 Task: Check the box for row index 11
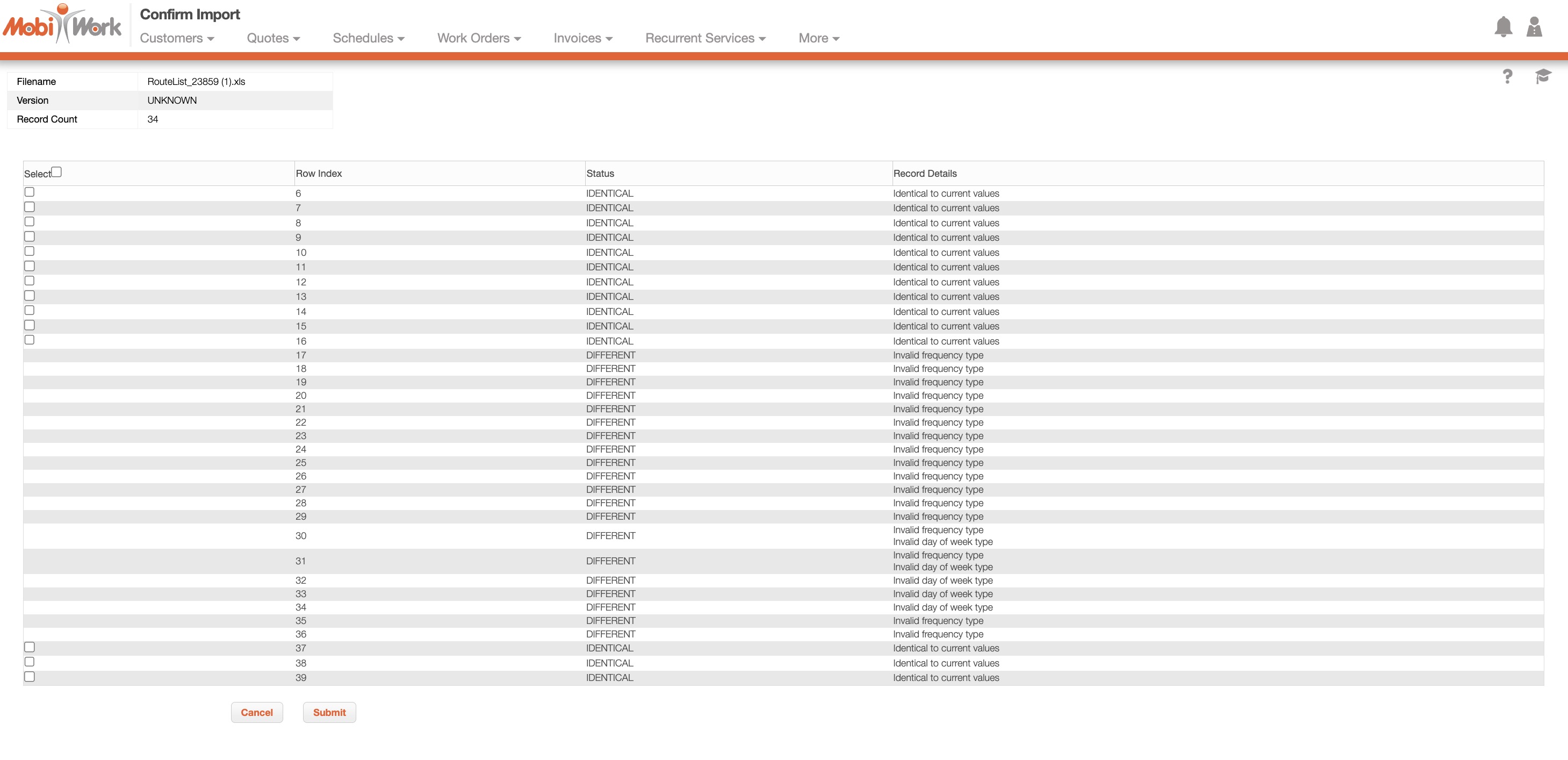(x=29, y=266)
